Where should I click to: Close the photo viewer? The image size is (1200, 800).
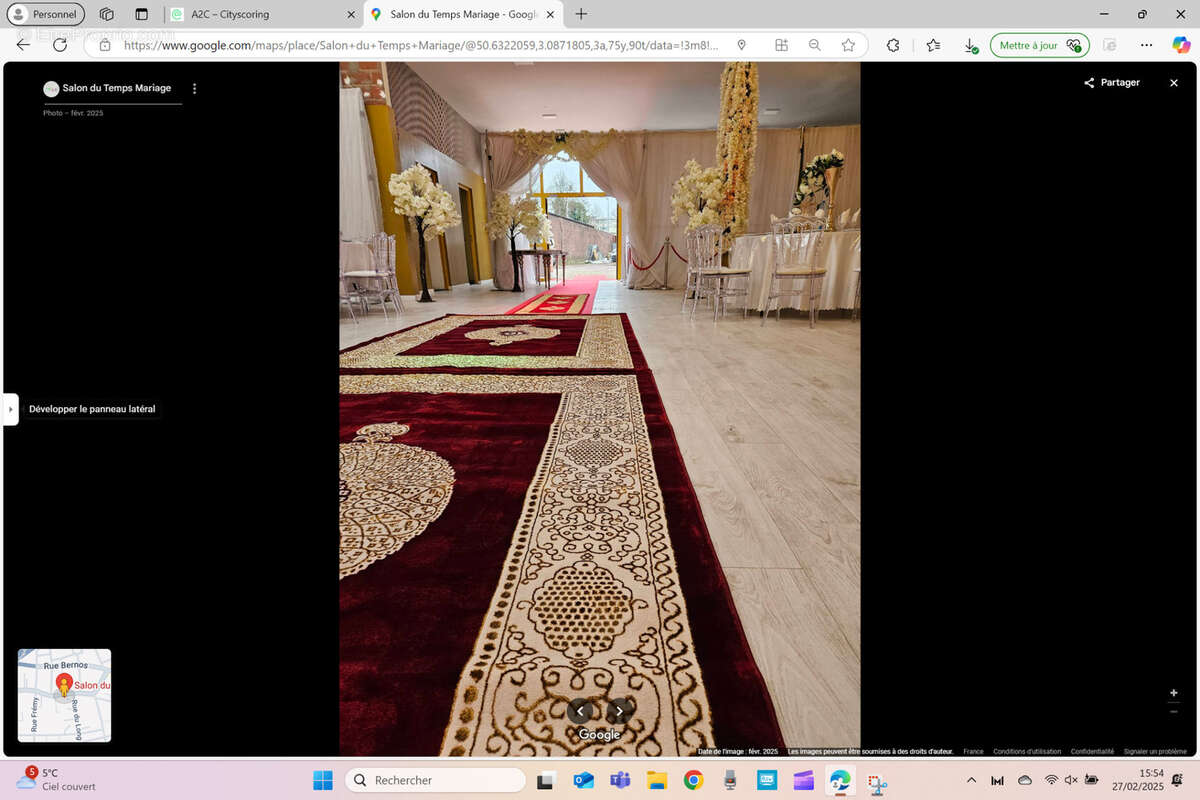tap(1174, 83)
